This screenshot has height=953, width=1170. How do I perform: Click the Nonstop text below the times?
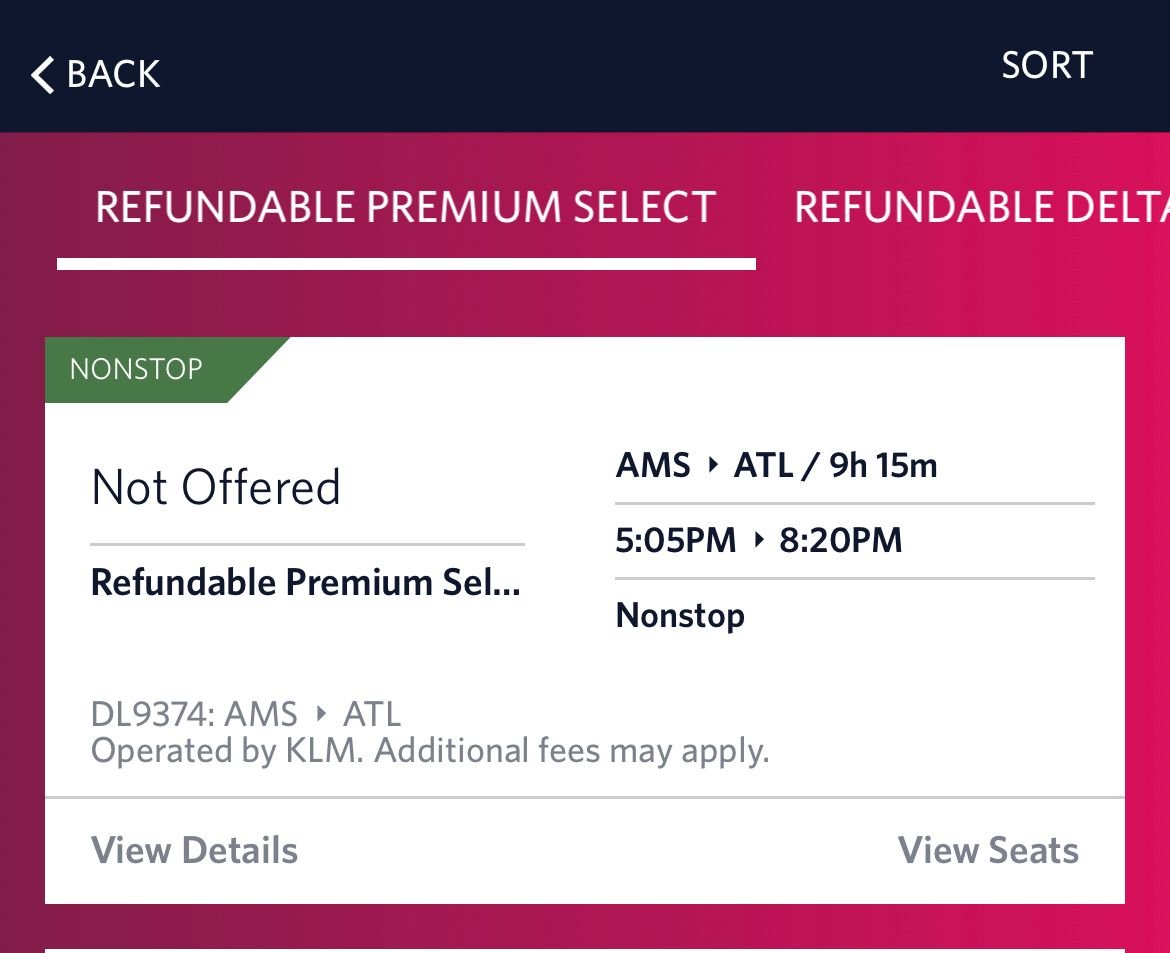point(680,615)
